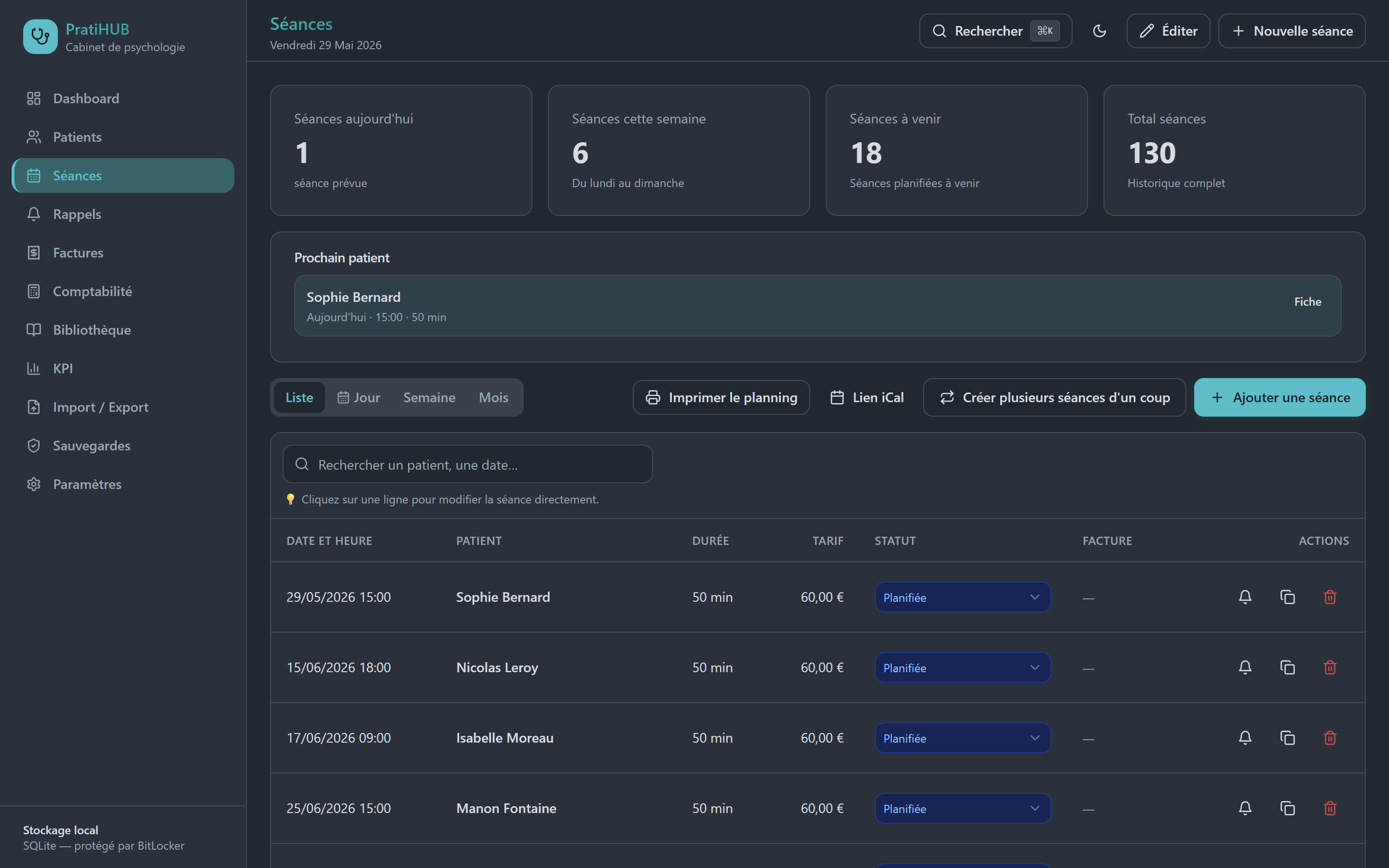Click the bell icon in Nicolas Leroy's row

(x=1245, y=668)
